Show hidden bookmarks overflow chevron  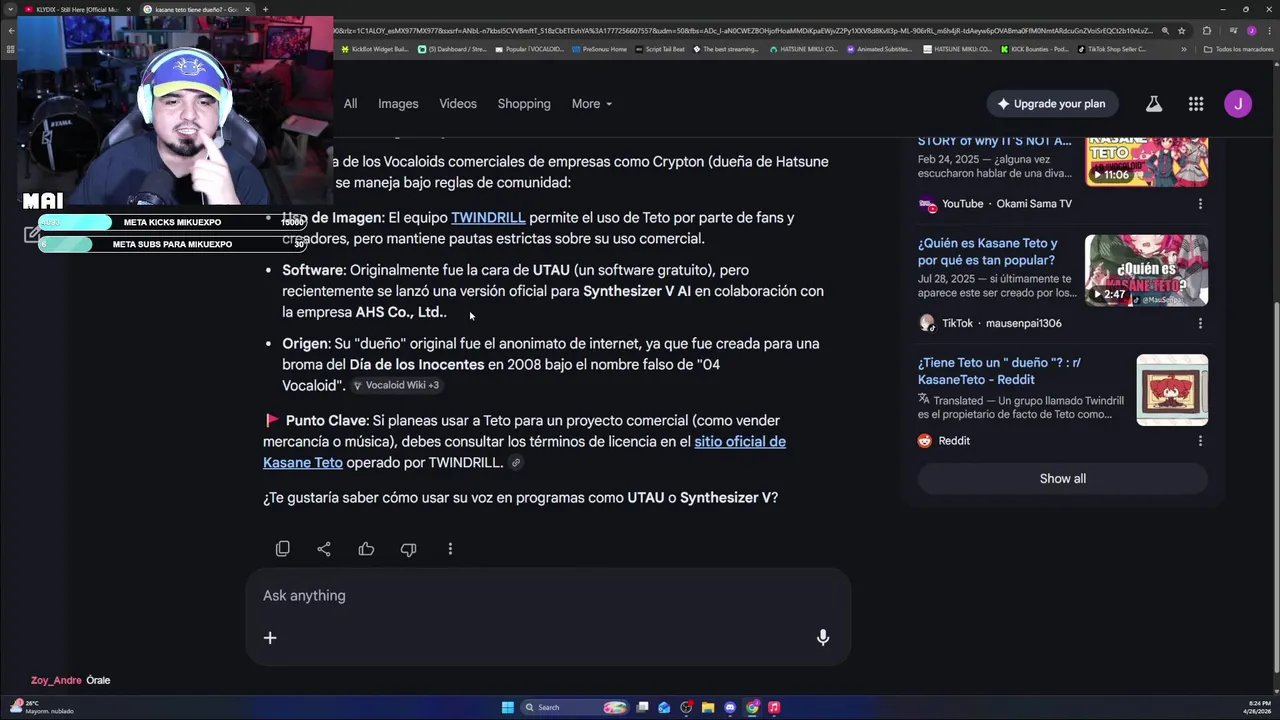[1184, 49]
